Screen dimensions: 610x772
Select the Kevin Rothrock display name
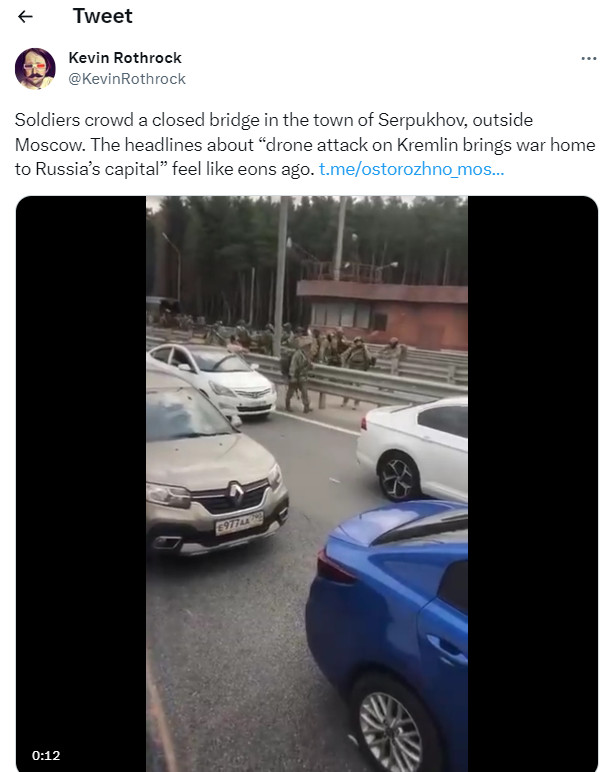click(125, 58)
